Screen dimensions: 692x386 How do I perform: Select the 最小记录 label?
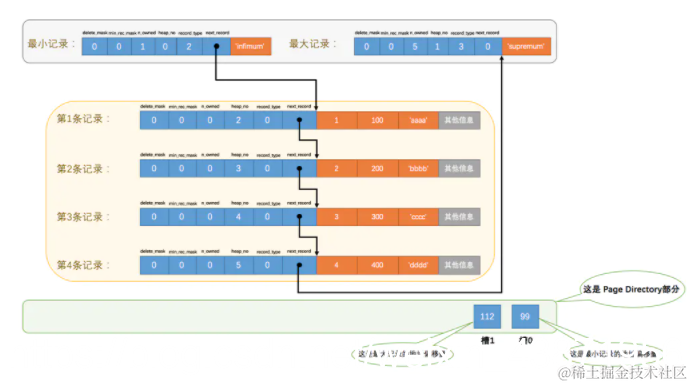tap(51, 44)
